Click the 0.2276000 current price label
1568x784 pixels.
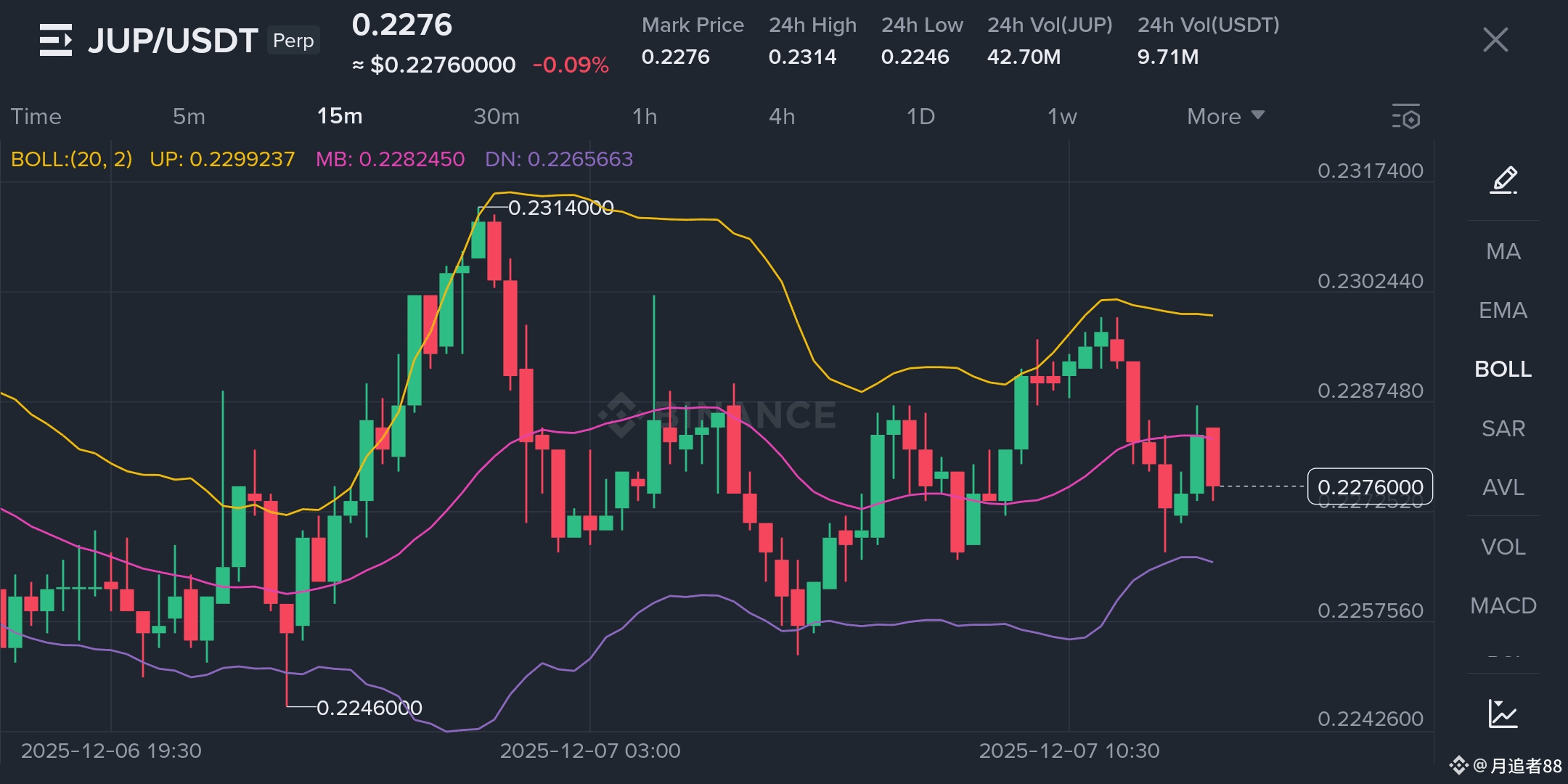[x=1370, y=486]
